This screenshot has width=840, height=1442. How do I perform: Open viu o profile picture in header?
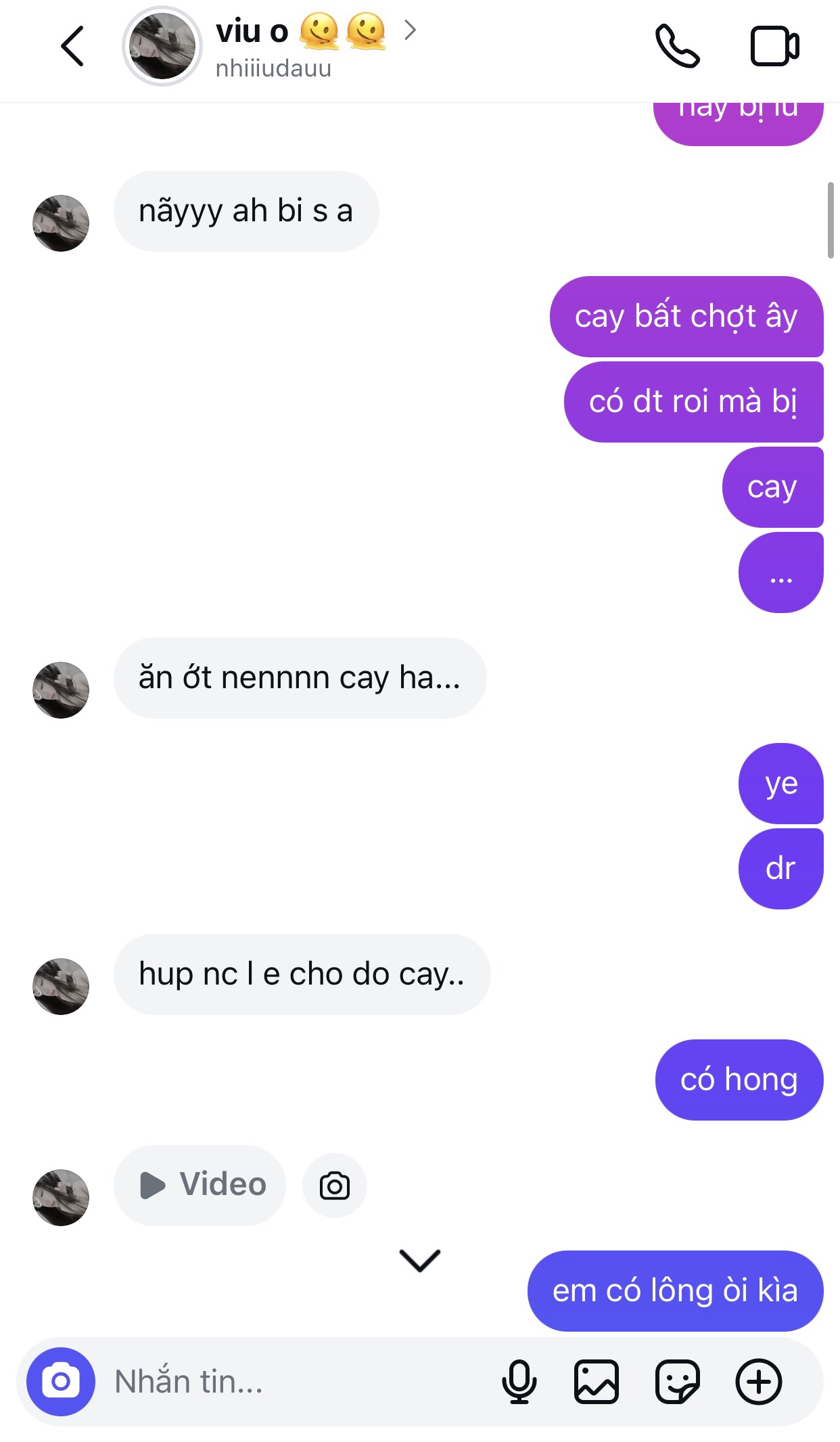tap(162, 46)
